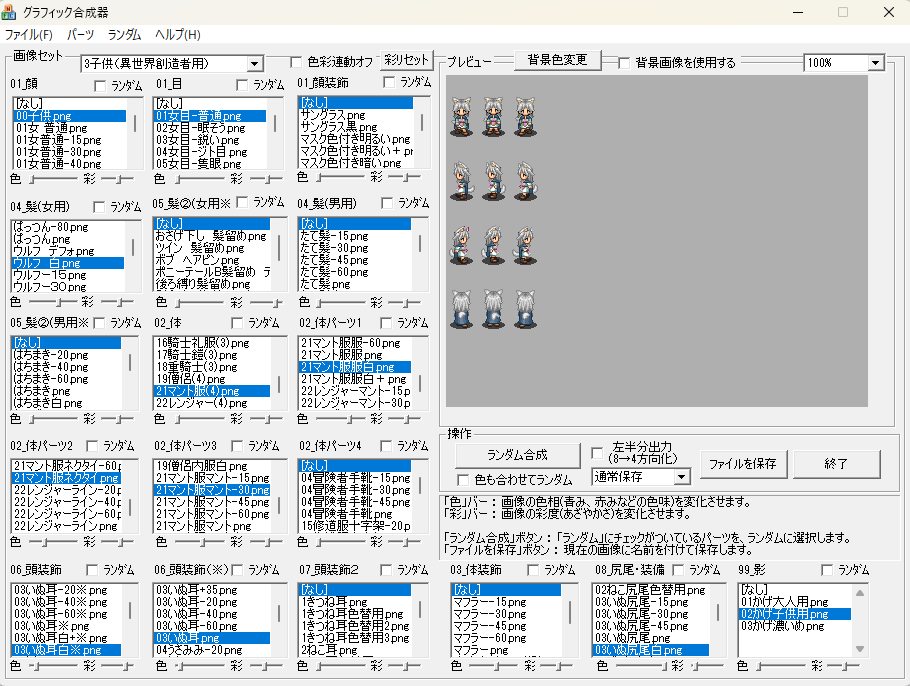
Task: Click the 終了 button
Action: (835, 464)
